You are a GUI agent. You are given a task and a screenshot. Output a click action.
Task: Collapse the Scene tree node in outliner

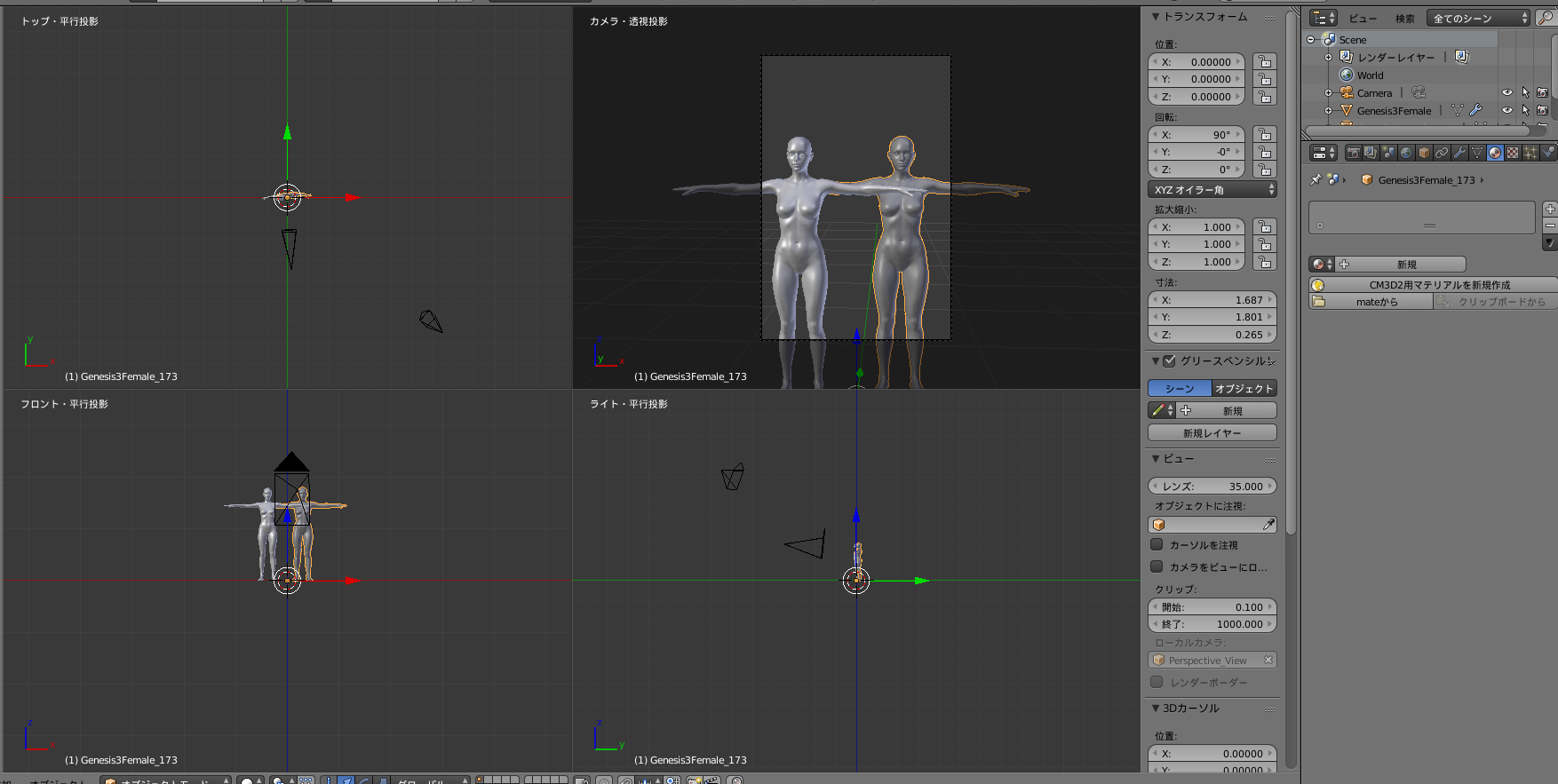1311,39
